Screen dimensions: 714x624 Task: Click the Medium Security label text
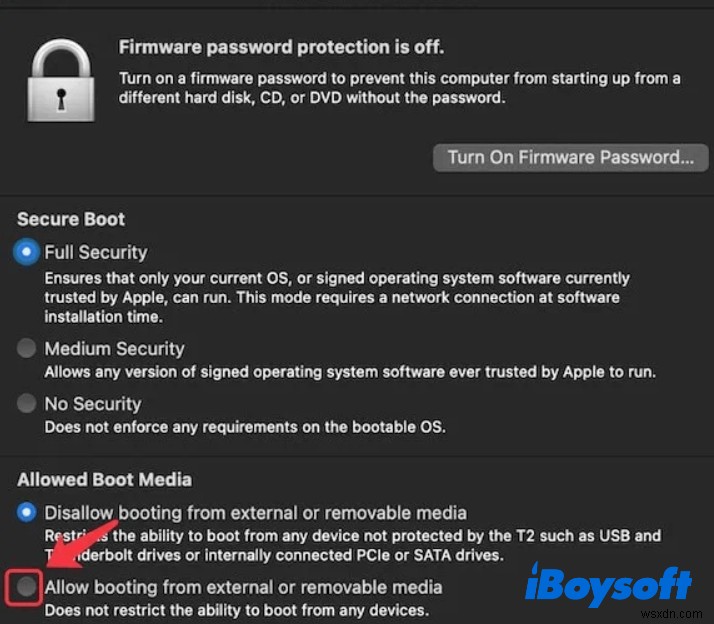click(x=114, y=349)
